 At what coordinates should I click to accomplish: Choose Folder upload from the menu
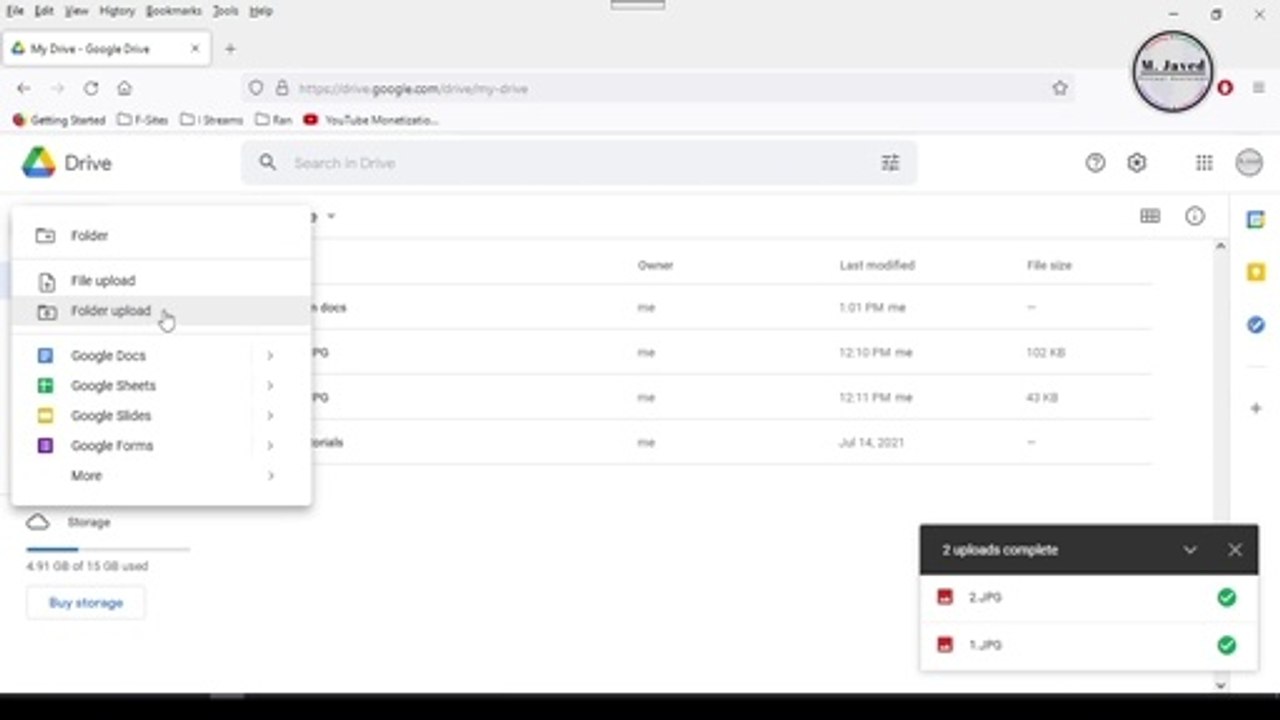tap(161, 311)
